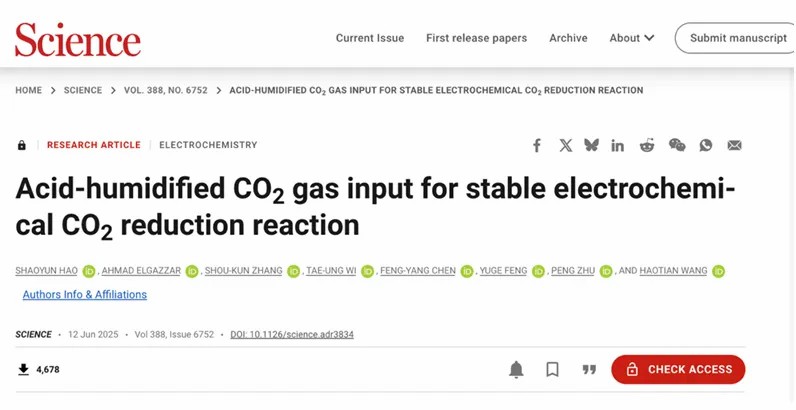Share via Bluesky butterfly icon
This screenshot has width=796, height=410.
click(x=591, y=145)
